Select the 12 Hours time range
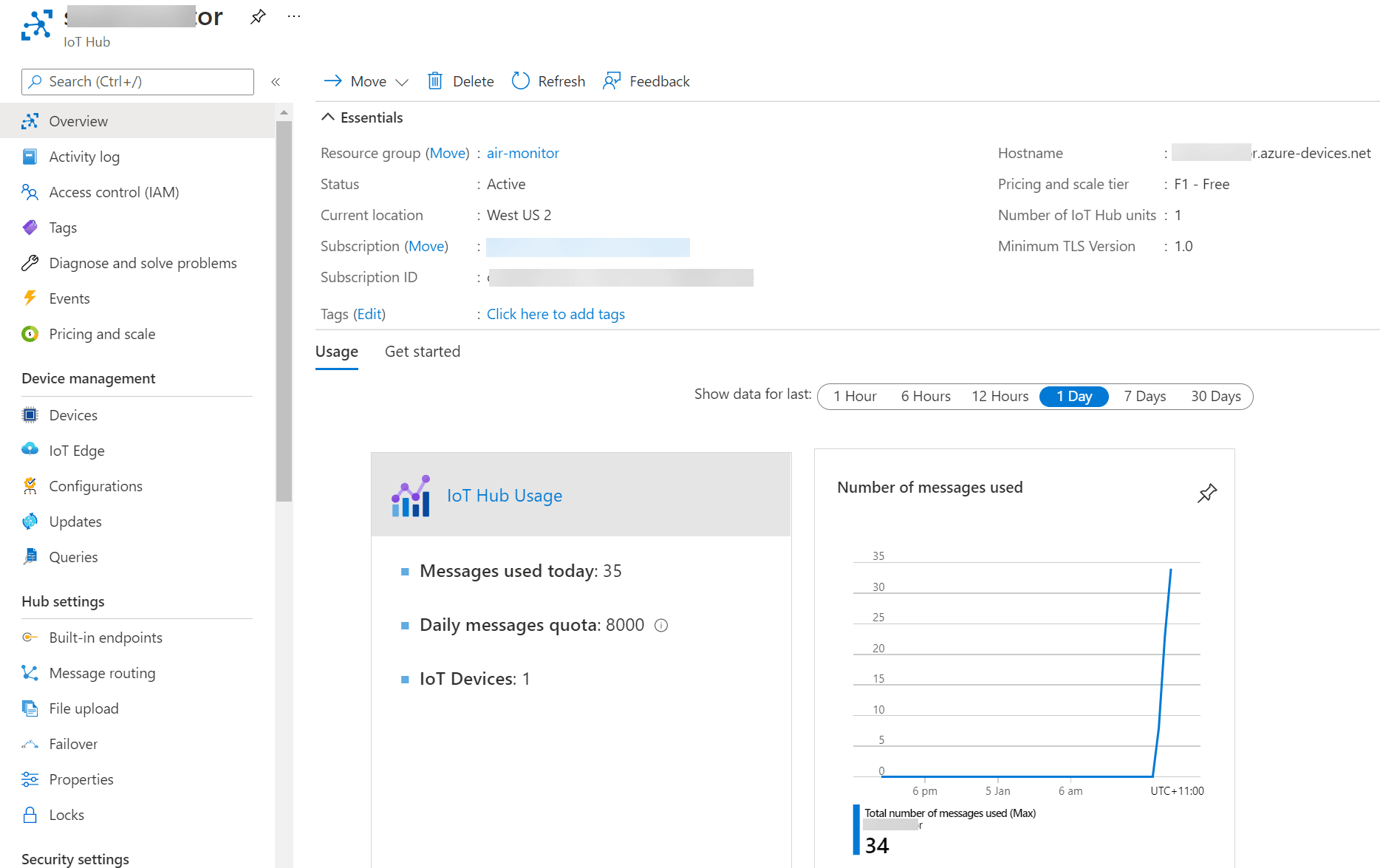 [x=1000, y=397]
